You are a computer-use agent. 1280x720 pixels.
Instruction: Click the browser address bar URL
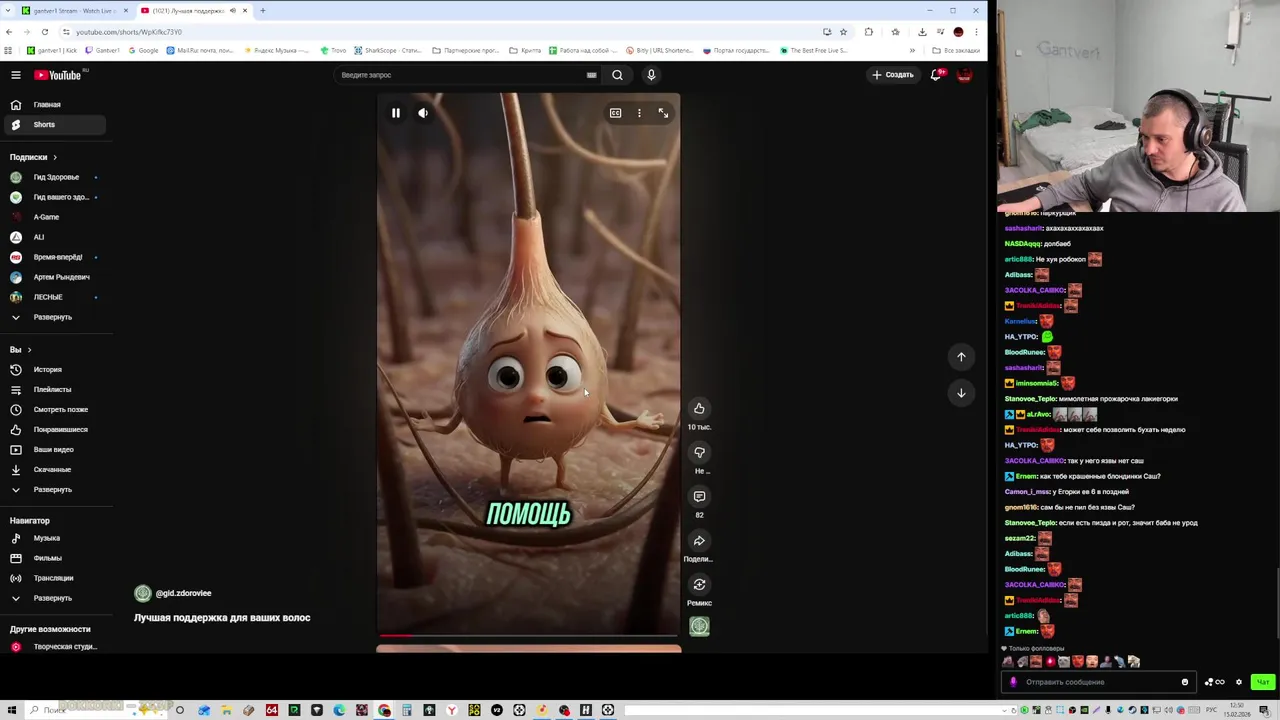(x=129, y=32)
